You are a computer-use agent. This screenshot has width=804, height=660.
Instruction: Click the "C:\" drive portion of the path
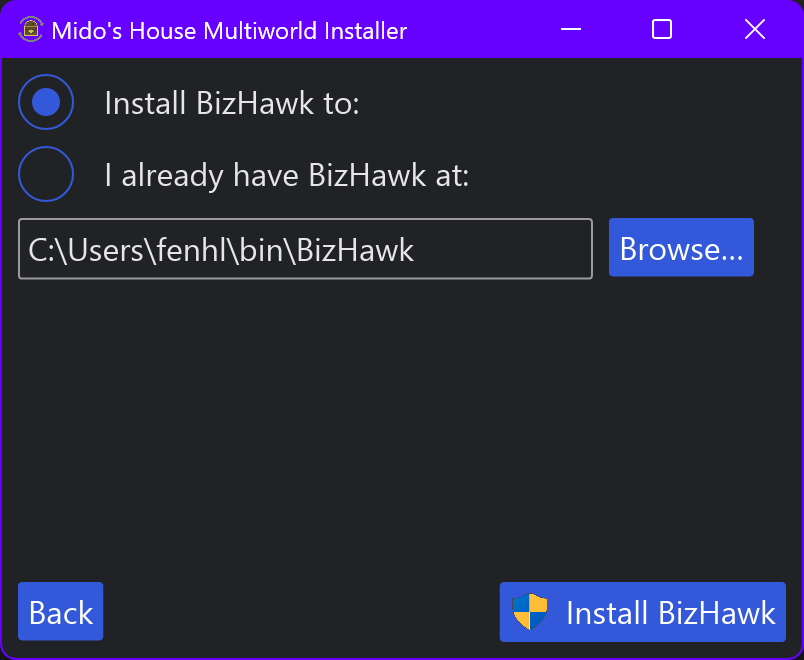[44, 250]
